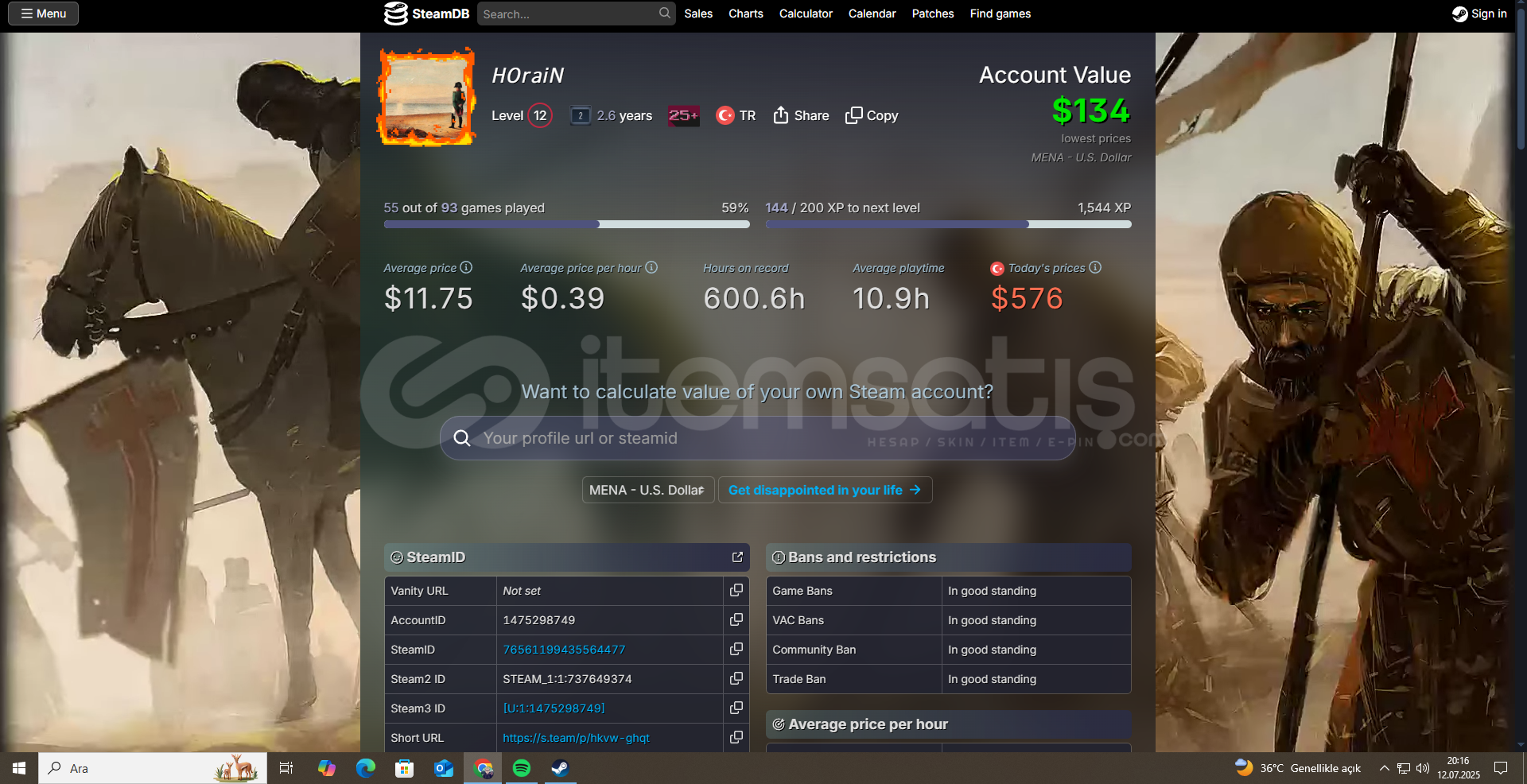Open the Calendar menu item

(872, 14)
